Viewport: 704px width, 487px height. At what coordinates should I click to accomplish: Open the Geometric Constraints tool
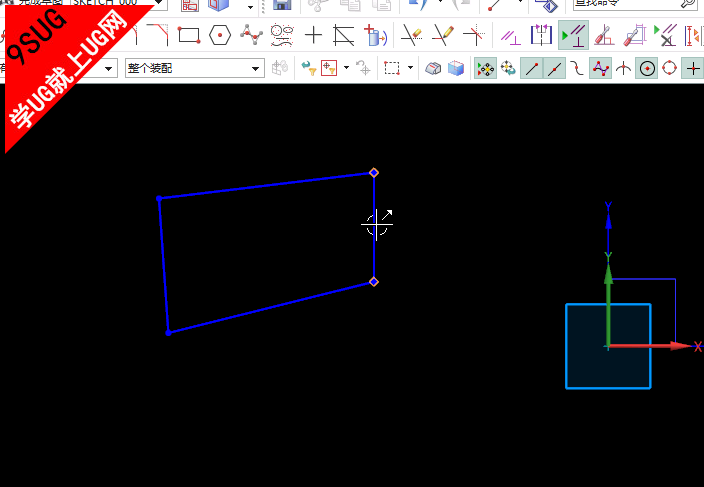pyautogui.click(x=510, y=36)
